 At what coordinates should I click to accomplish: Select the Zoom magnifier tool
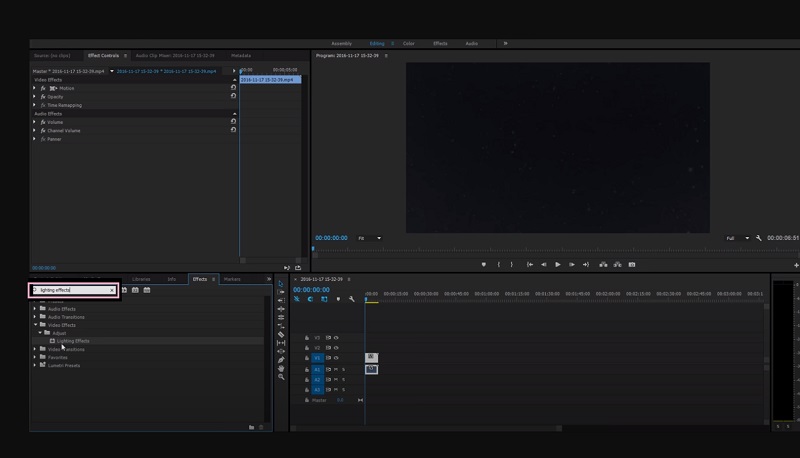pyautogui.click(x=281, y=377)
